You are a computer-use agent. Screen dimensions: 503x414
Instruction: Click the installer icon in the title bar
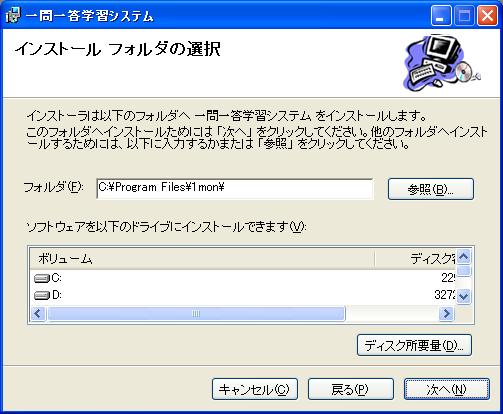click(x=13, y=16)
